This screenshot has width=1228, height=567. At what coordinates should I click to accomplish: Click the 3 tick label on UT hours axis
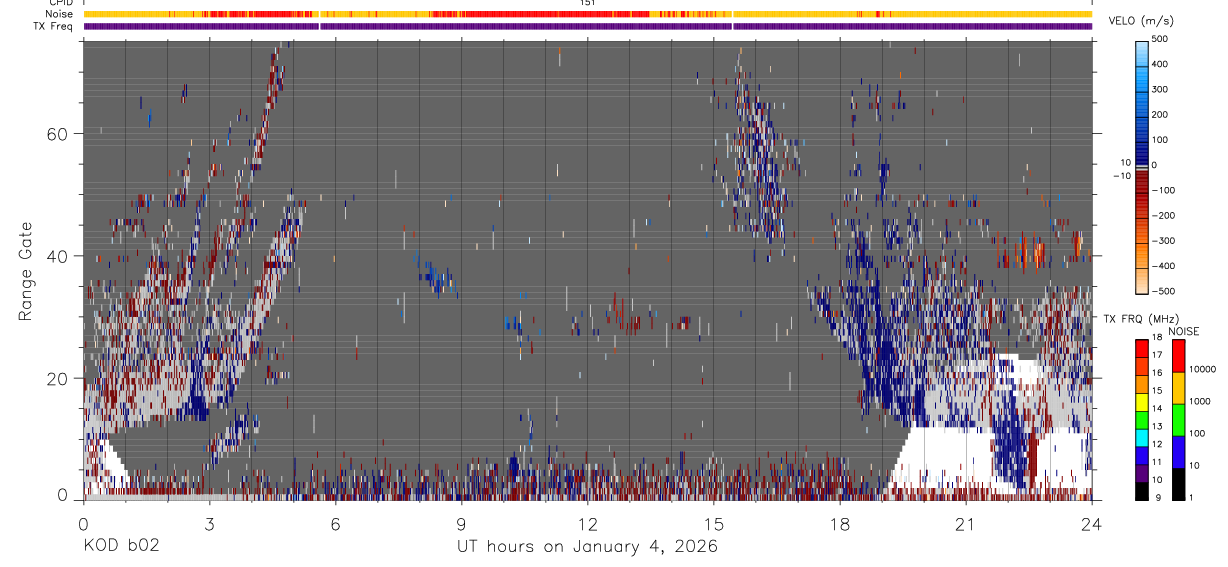pos(209,523)
